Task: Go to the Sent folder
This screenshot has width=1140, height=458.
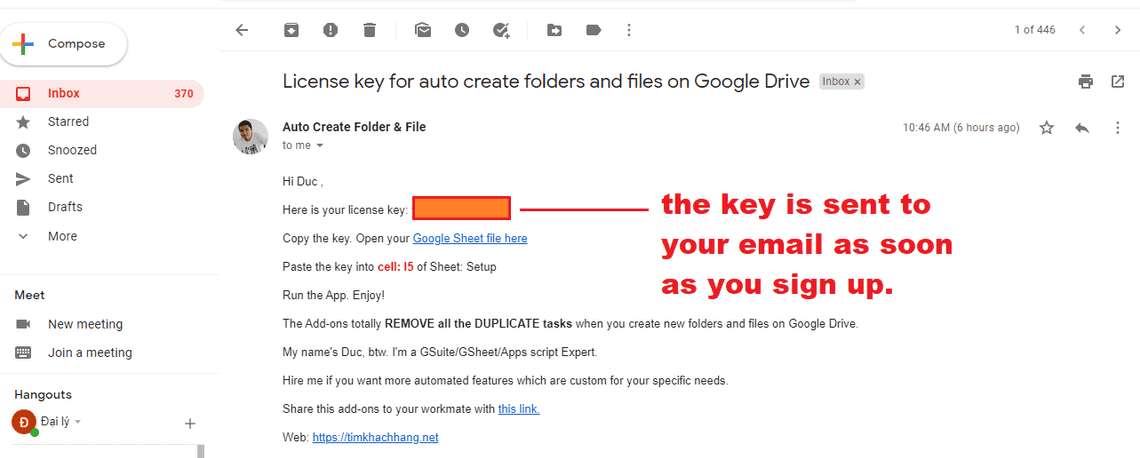Action: [x=60, y=179]
